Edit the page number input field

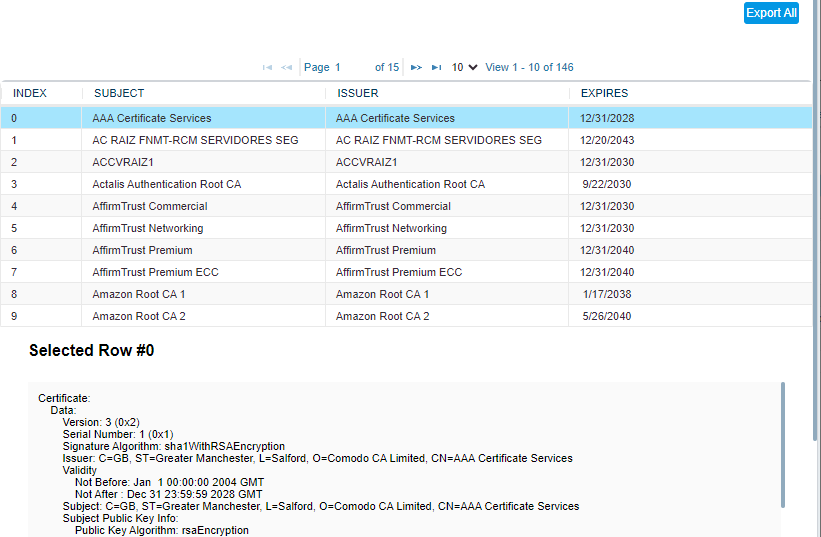point(351,67)
